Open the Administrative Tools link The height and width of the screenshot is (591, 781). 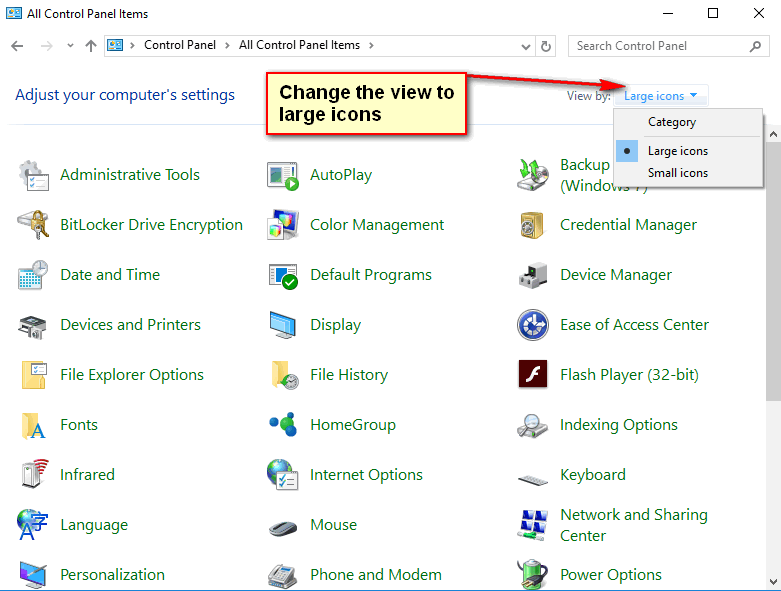(130, 175)
